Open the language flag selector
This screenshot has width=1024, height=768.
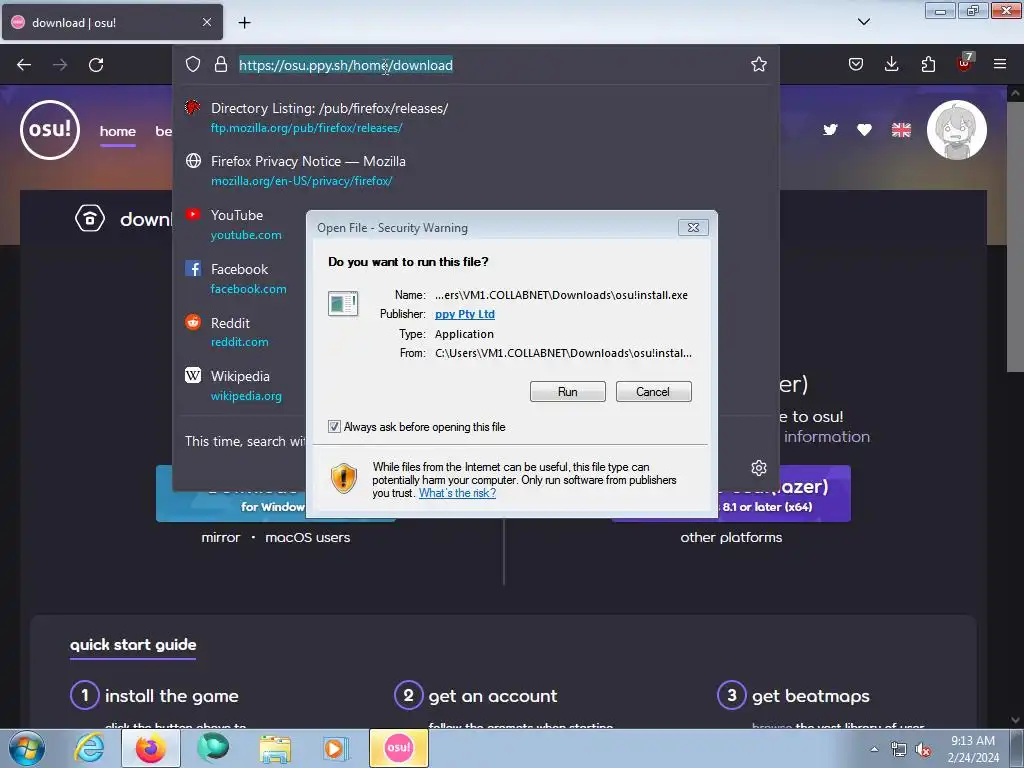click(x=901, y=130)
